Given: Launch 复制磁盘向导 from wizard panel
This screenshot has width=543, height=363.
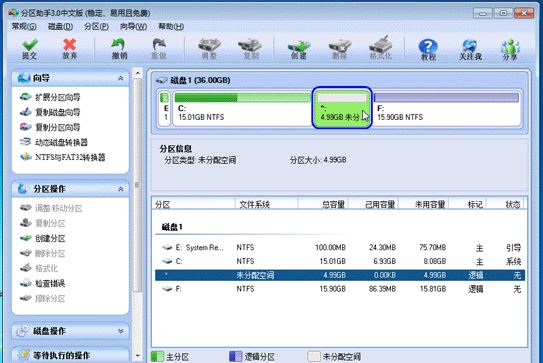Looking at the screenshot, I should click(x=50, y=112).
